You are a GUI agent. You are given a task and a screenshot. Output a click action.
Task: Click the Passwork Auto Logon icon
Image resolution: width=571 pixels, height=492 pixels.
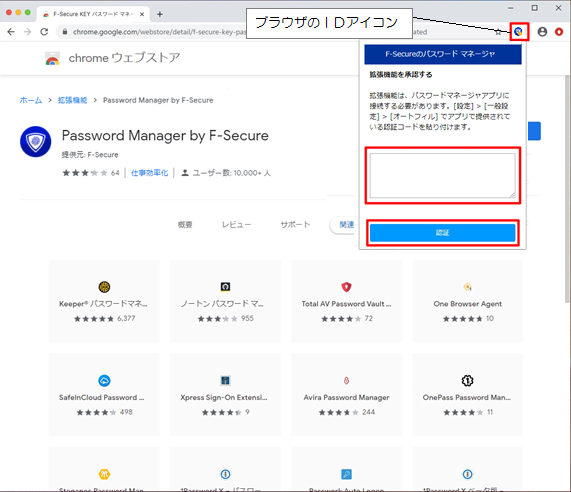click(x=346, y=474)
